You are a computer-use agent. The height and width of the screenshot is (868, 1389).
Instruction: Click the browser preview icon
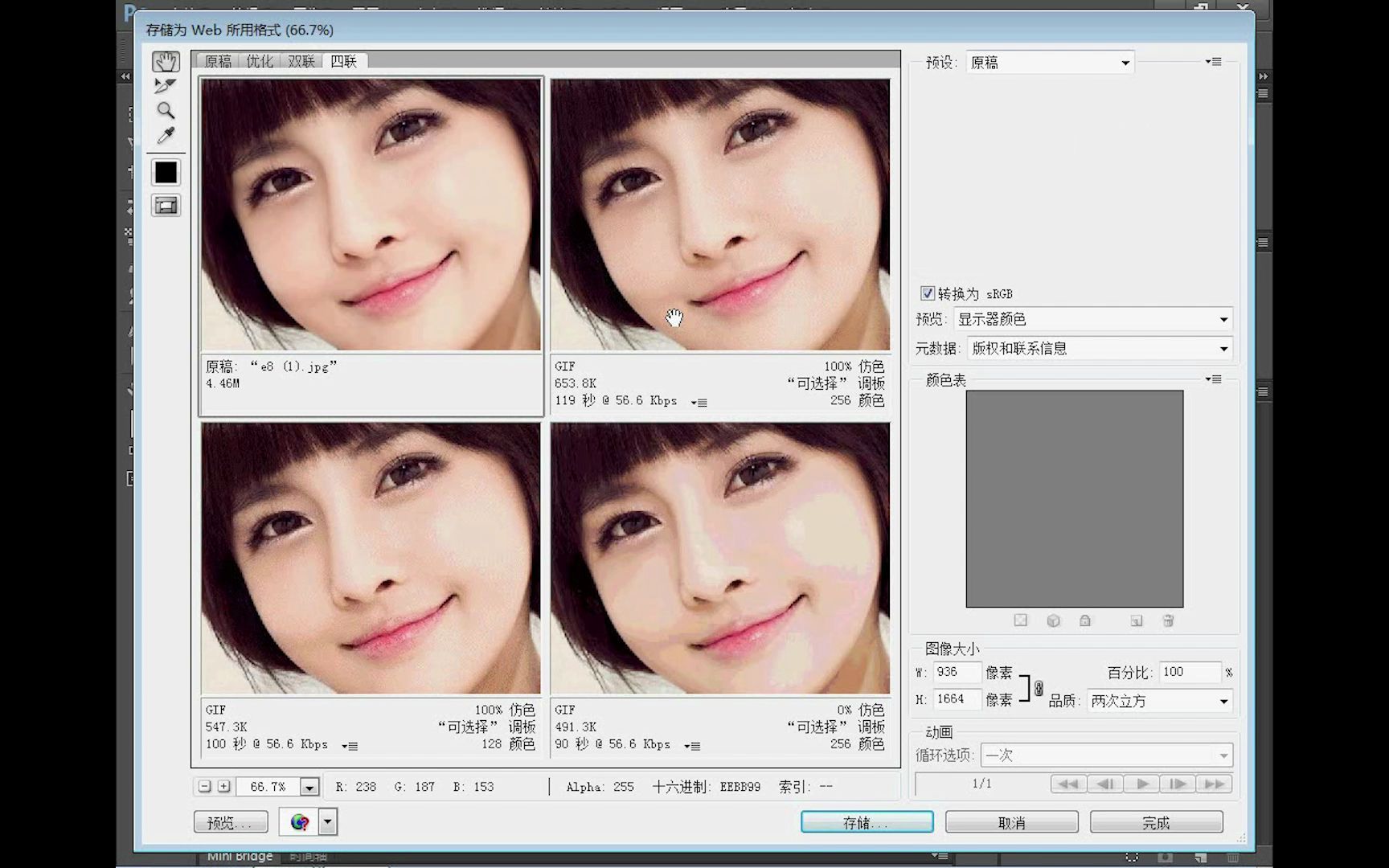coord(299,822)
